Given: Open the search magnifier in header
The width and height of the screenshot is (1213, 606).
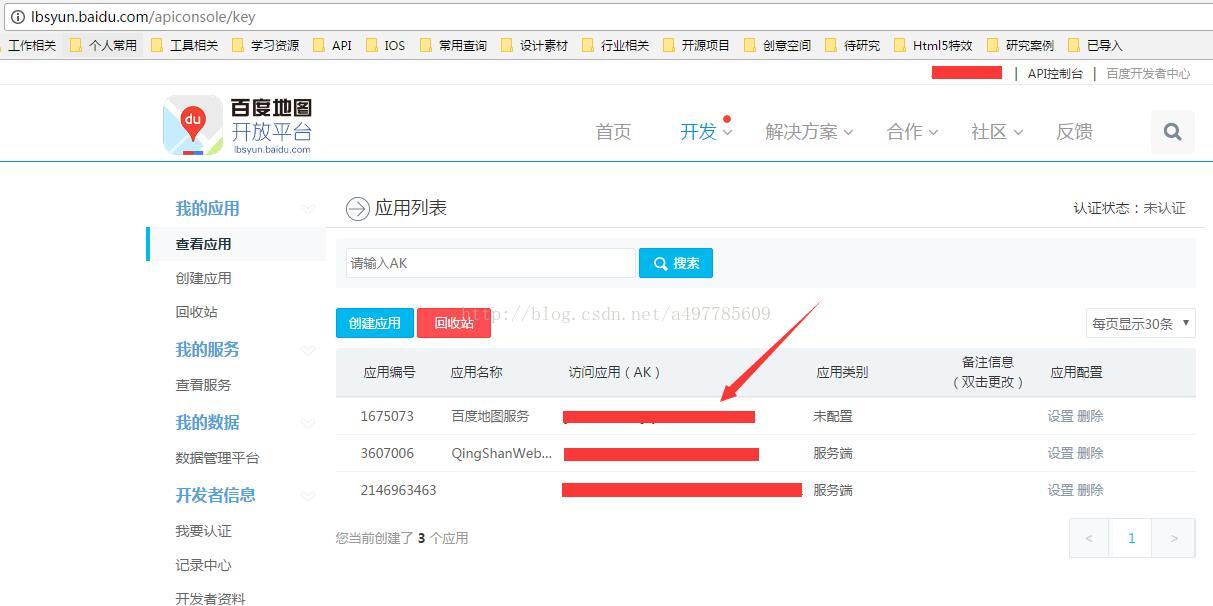Looking at the screenshot, I should (1172, 131).
